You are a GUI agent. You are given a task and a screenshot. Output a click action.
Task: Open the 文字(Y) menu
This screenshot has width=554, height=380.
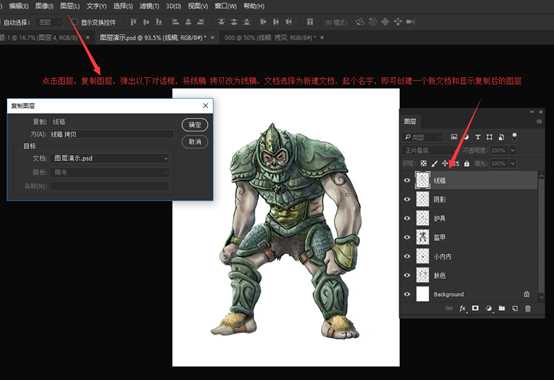tap(97, 6)
